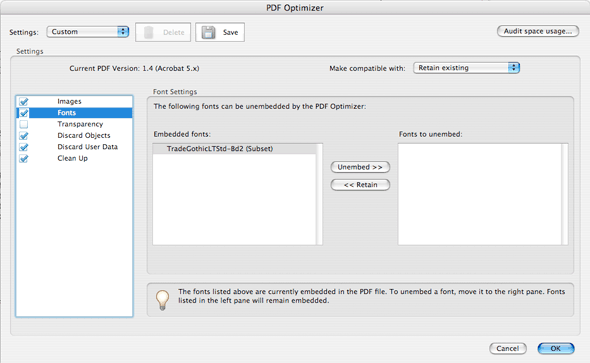
Task: Click Cancel to dismiss the dialog
Action: coord(508,348)
